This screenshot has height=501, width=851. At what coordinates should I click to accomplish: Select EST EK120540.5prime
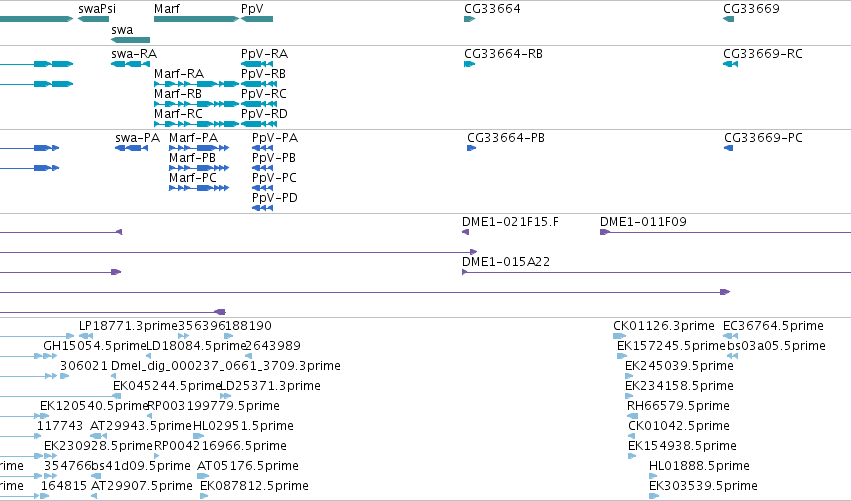click(43, 416)
